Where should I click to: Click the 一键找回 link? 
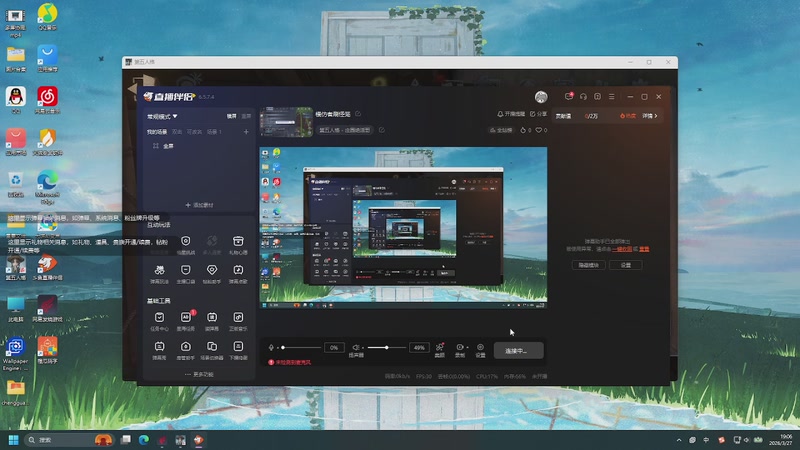(x=621, y=249)
